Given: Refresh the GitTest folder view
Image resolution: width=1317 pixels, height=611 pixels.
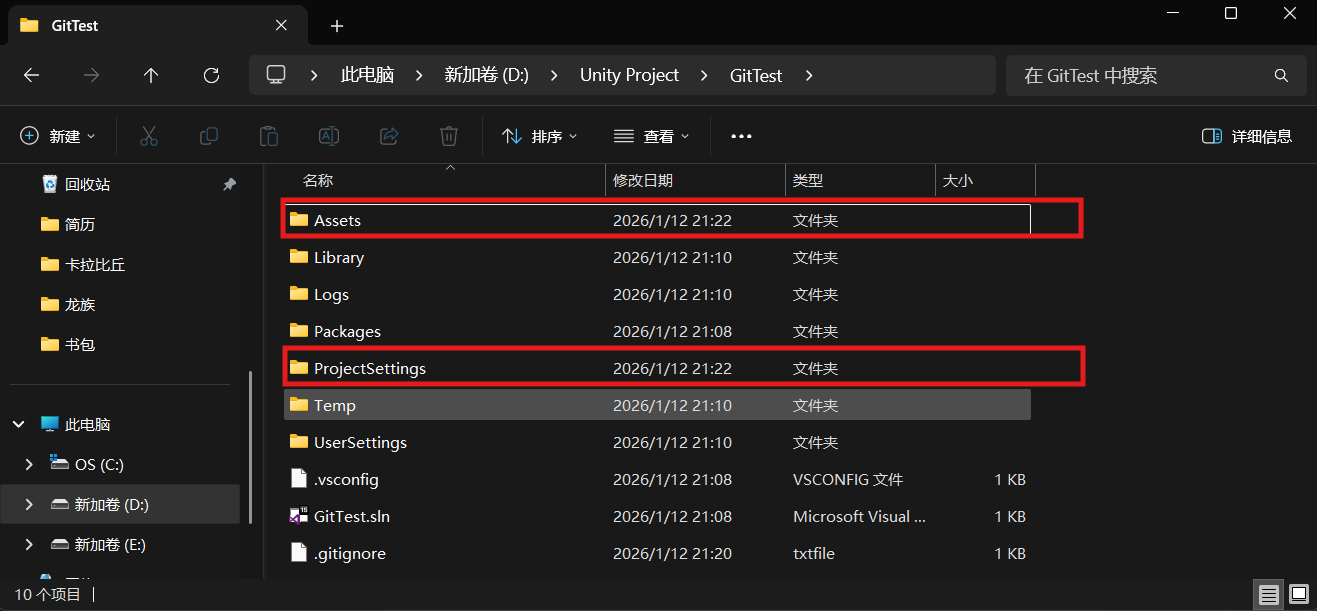Looking at the screenshot, I should click(211, 75).
